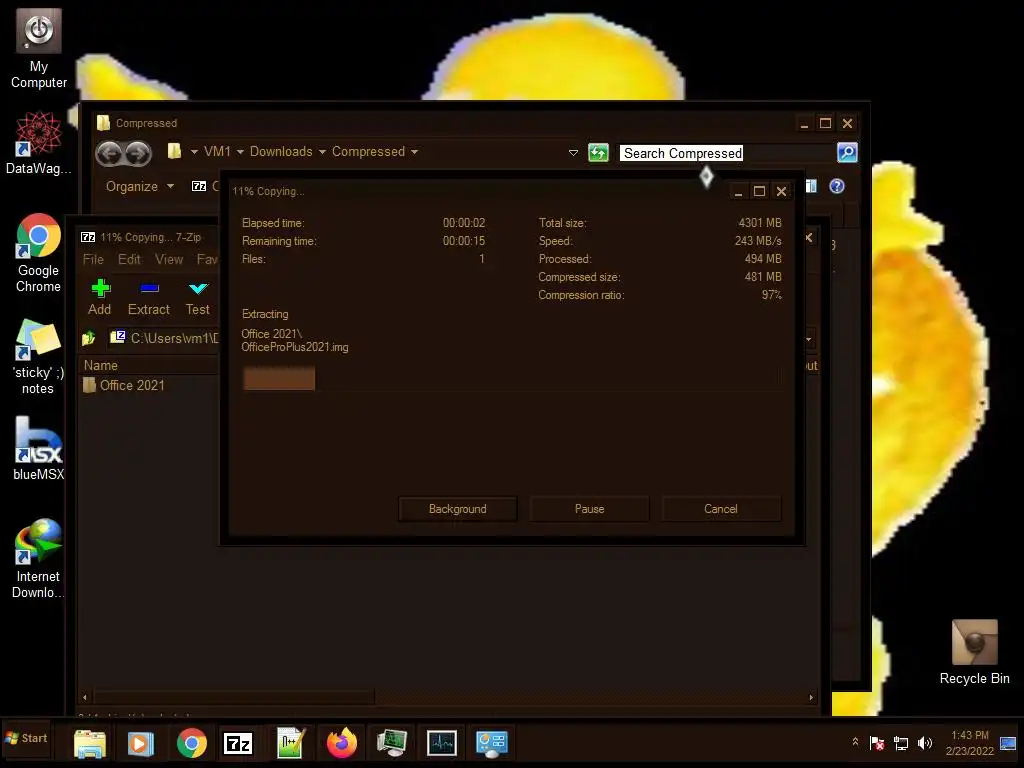Open the 7-Zip Favorites menu
1024x768 pixels.
tap(207, 259)
